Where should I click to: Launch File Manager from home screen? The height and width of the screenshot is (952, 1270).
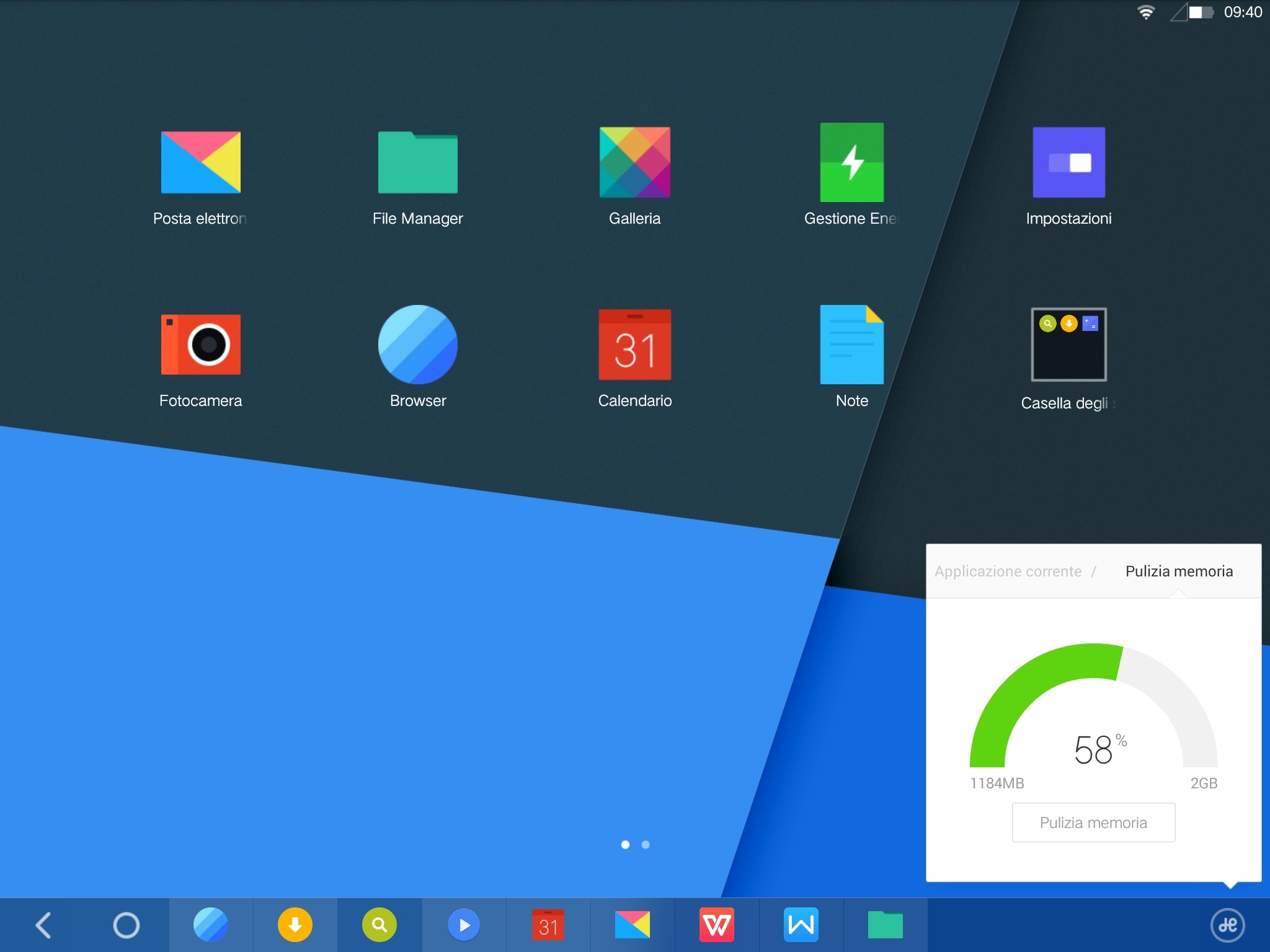(x=417, y=162)
